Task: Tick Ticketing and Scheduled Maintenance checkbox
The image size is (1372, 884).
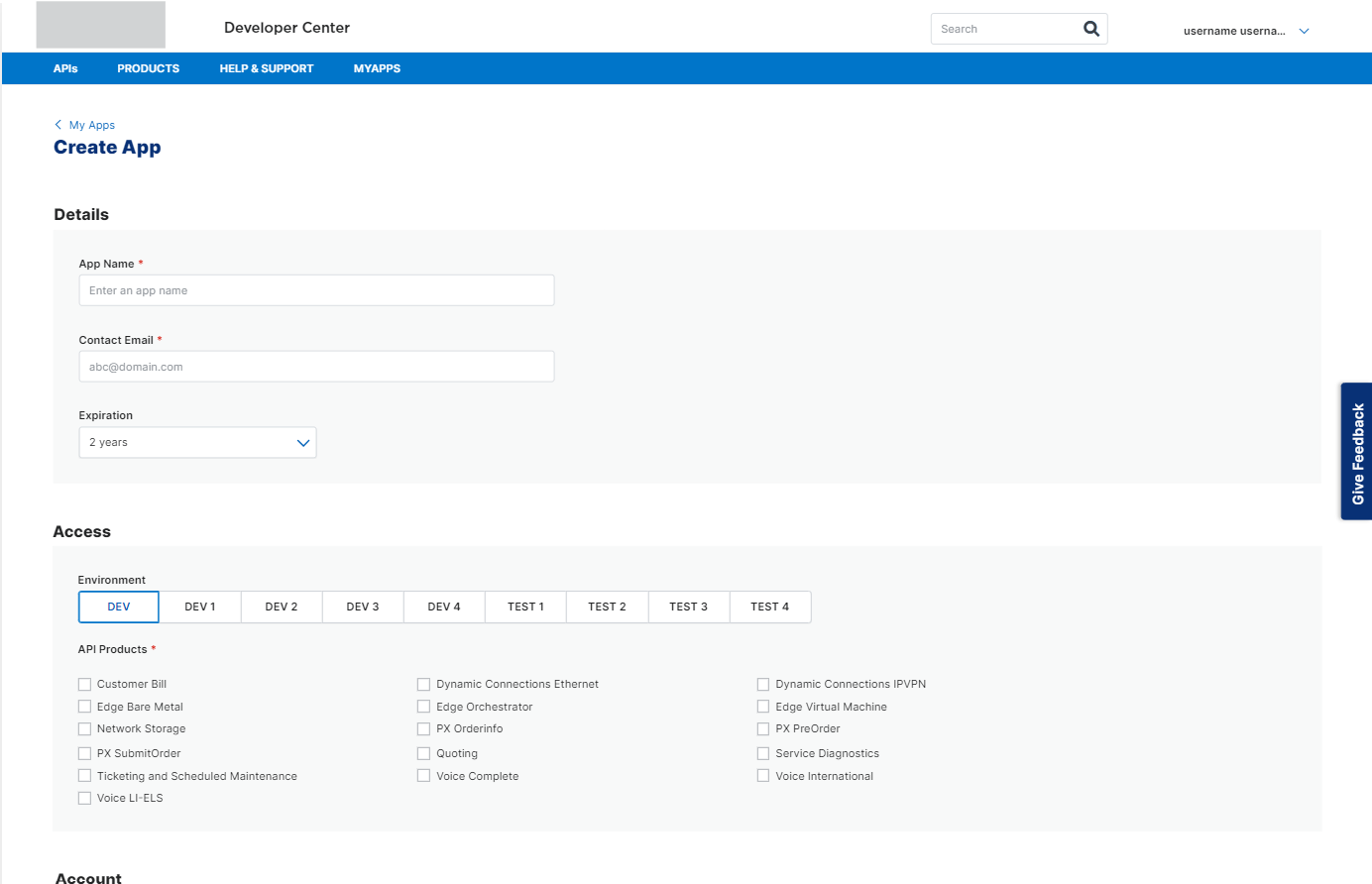Action: 84,776
